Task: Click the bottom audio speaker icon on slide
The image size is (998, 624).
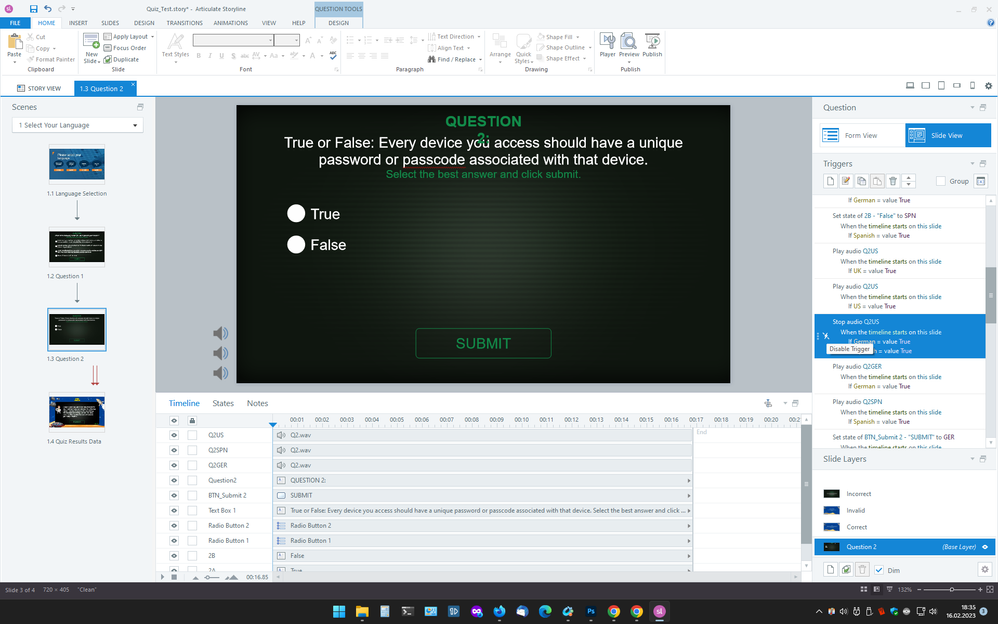Action: 220,373
